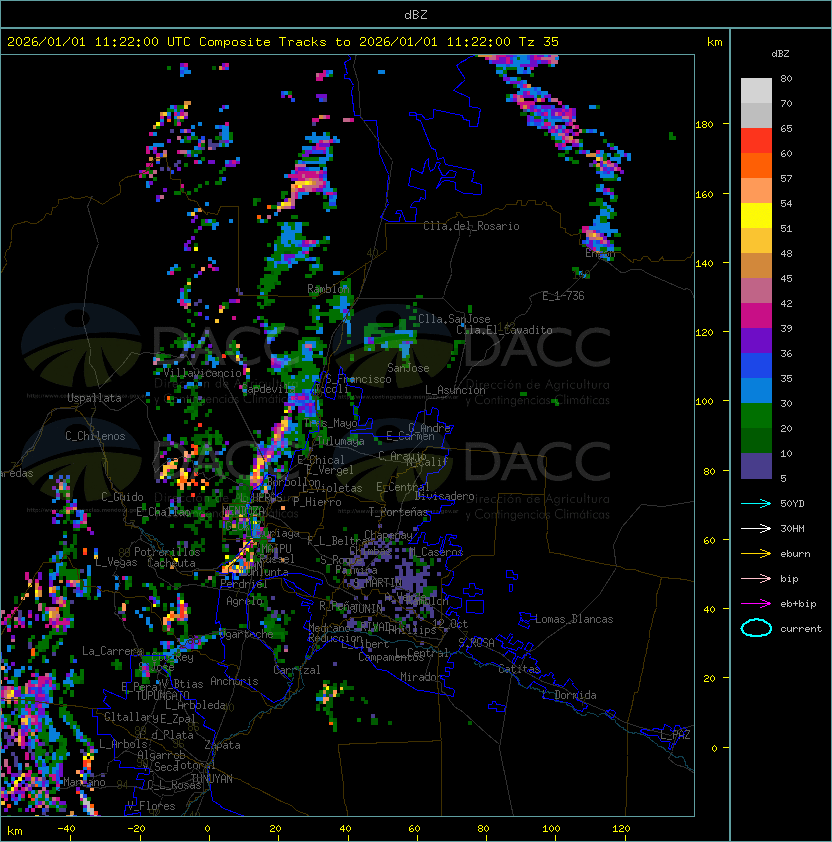Click the magenta eb+bip arrow in legend

click(x=756, y=604)
